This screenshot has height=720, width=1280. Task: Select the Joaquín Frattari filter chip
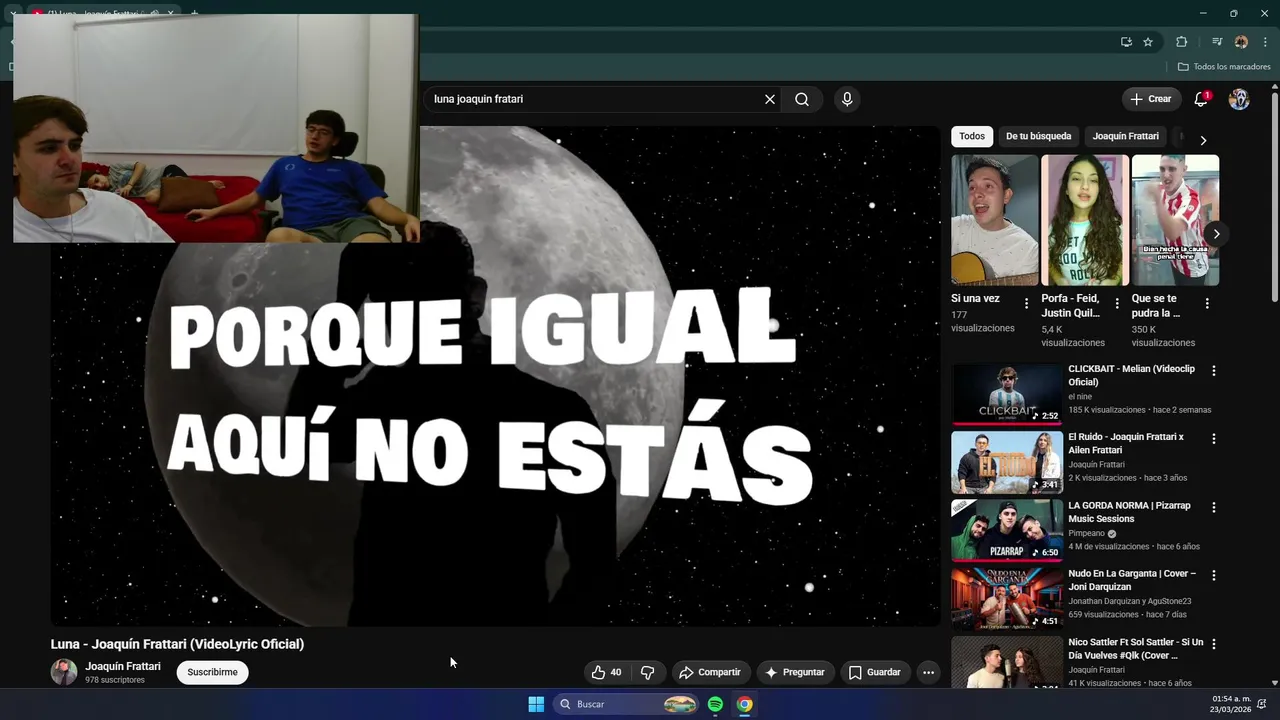1125,136
